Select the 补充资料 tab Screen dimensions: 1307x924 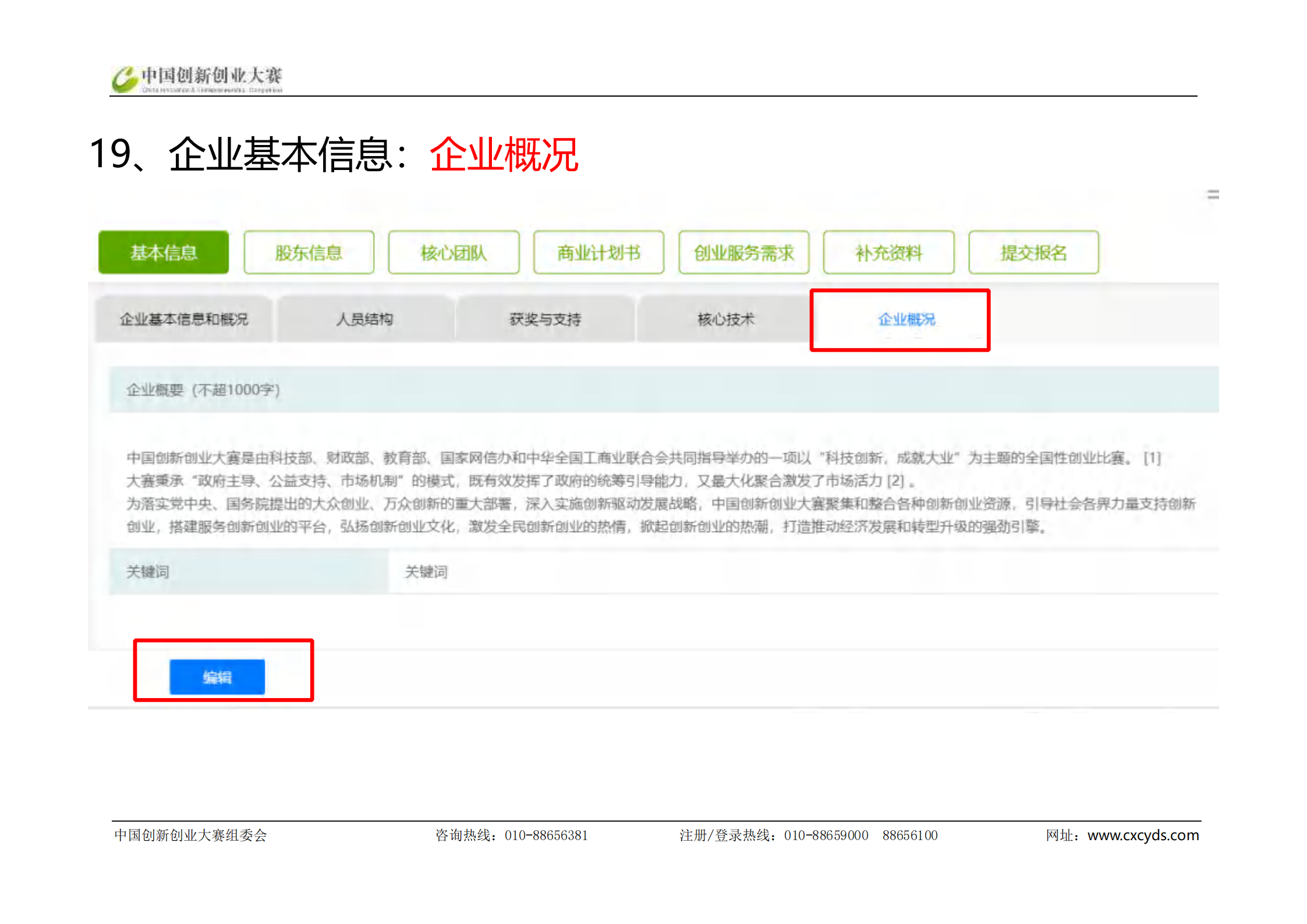(888, 253)
